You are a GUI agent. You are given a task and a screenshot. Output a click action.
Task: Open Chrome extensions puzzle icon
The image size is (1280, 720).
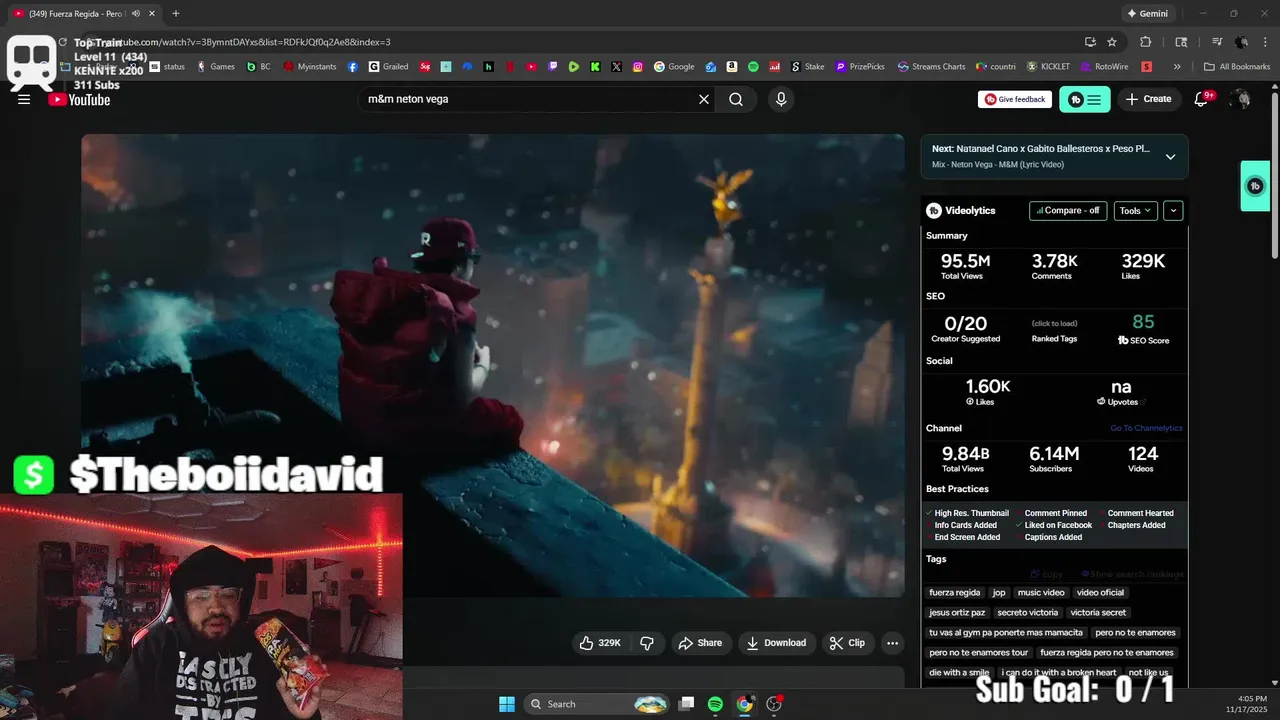[x=1146, y=42]
